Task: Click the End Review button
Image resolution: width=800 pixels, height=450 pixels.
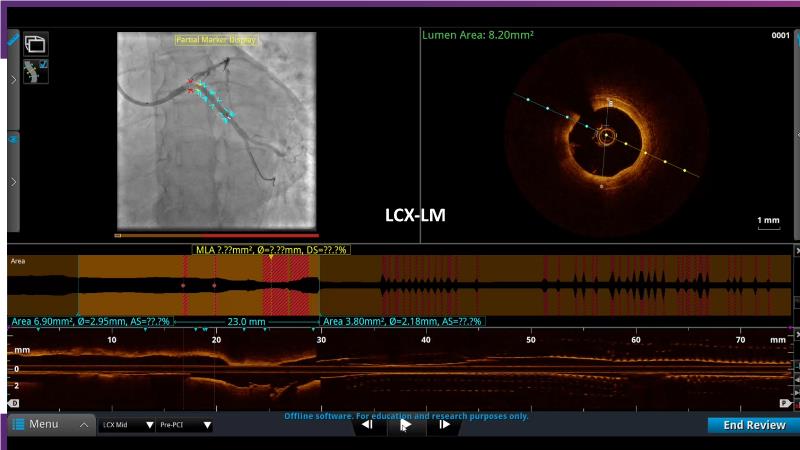Action: [x=753, y=425]
